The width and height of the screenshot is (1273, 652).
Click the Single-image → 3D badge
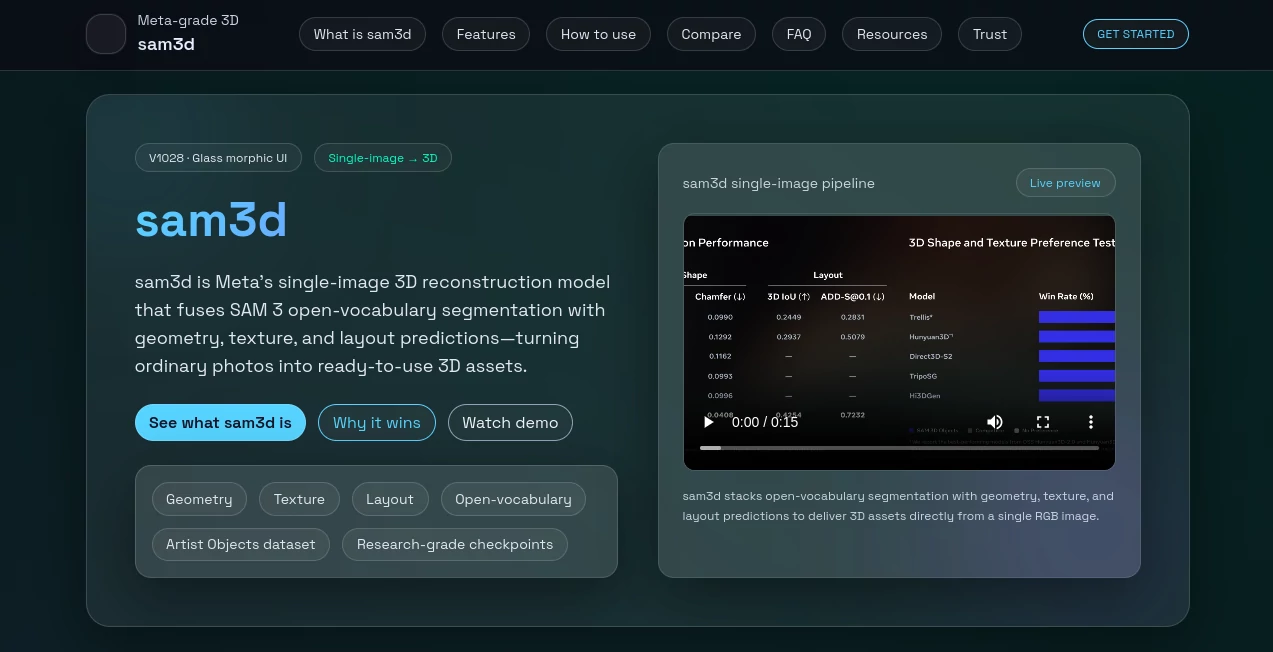382,157
